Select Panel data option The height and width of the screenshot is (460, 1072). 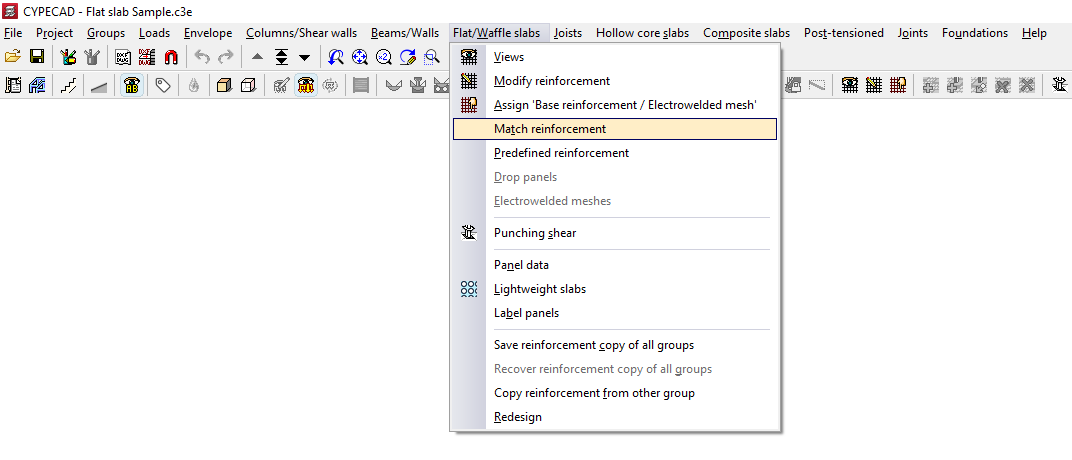(x=615, y=265)
